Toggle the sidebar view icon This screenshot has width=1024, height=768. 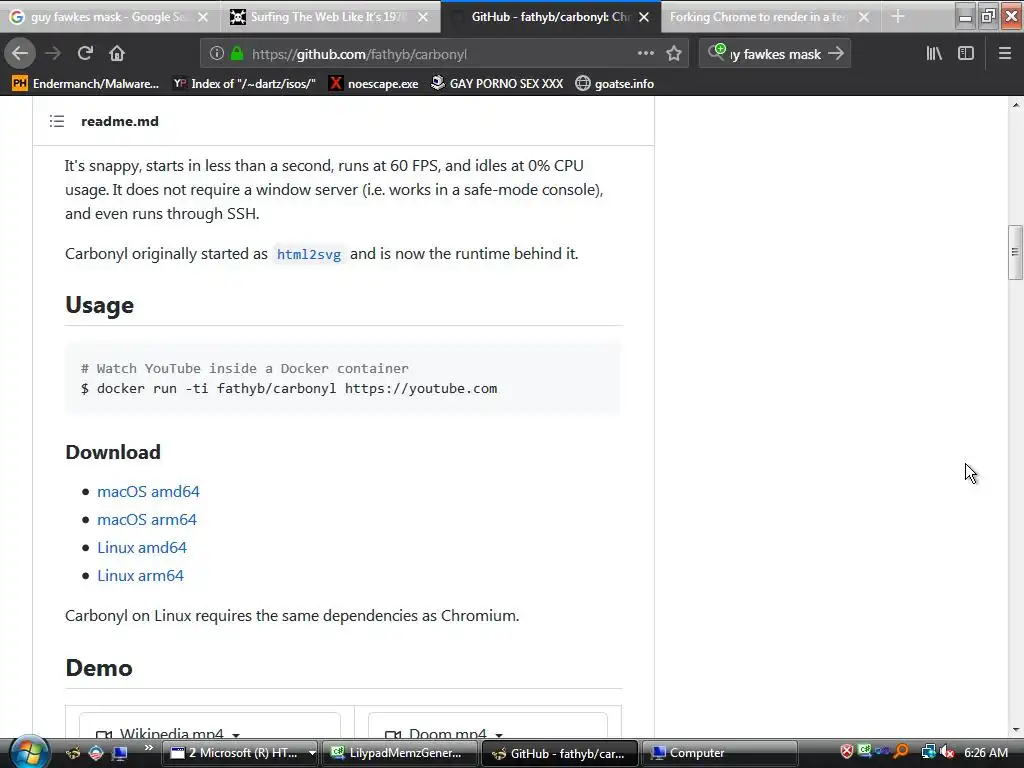(966, 54)
